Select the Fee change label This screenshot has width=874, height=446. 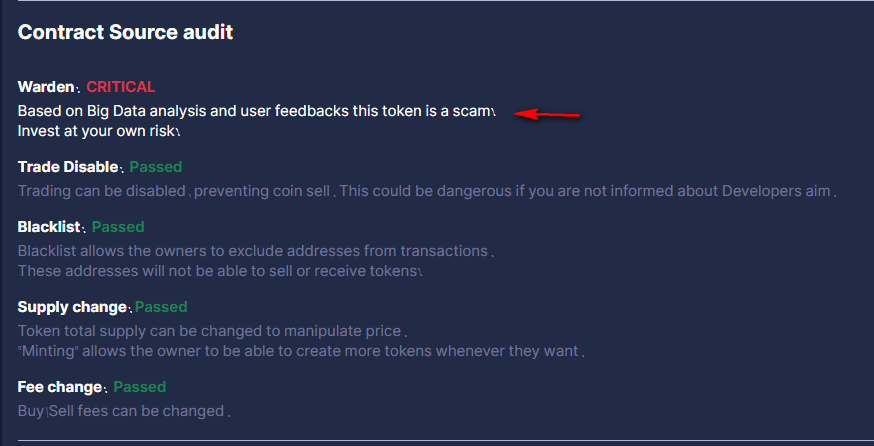[x=60, y=387]
